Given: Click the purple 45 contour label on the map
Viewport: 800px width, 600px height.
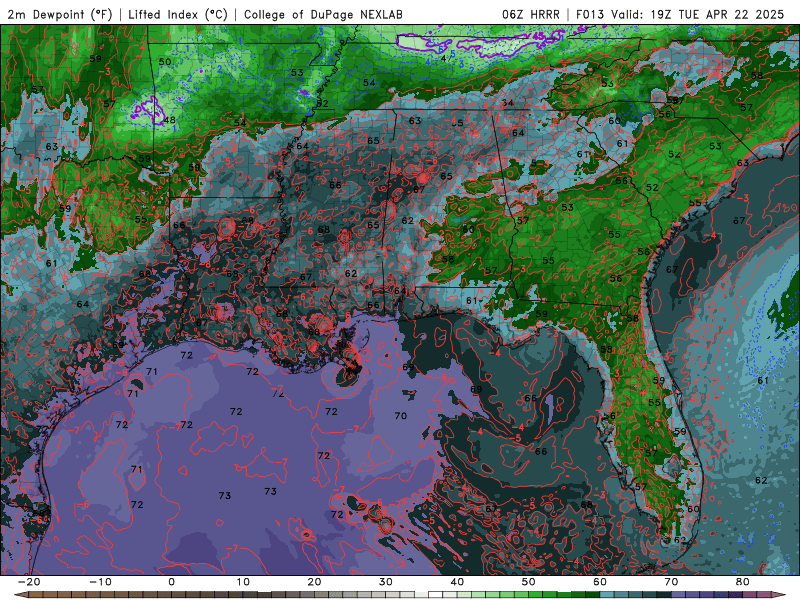Looking at the screenshot, I should 539,37.
